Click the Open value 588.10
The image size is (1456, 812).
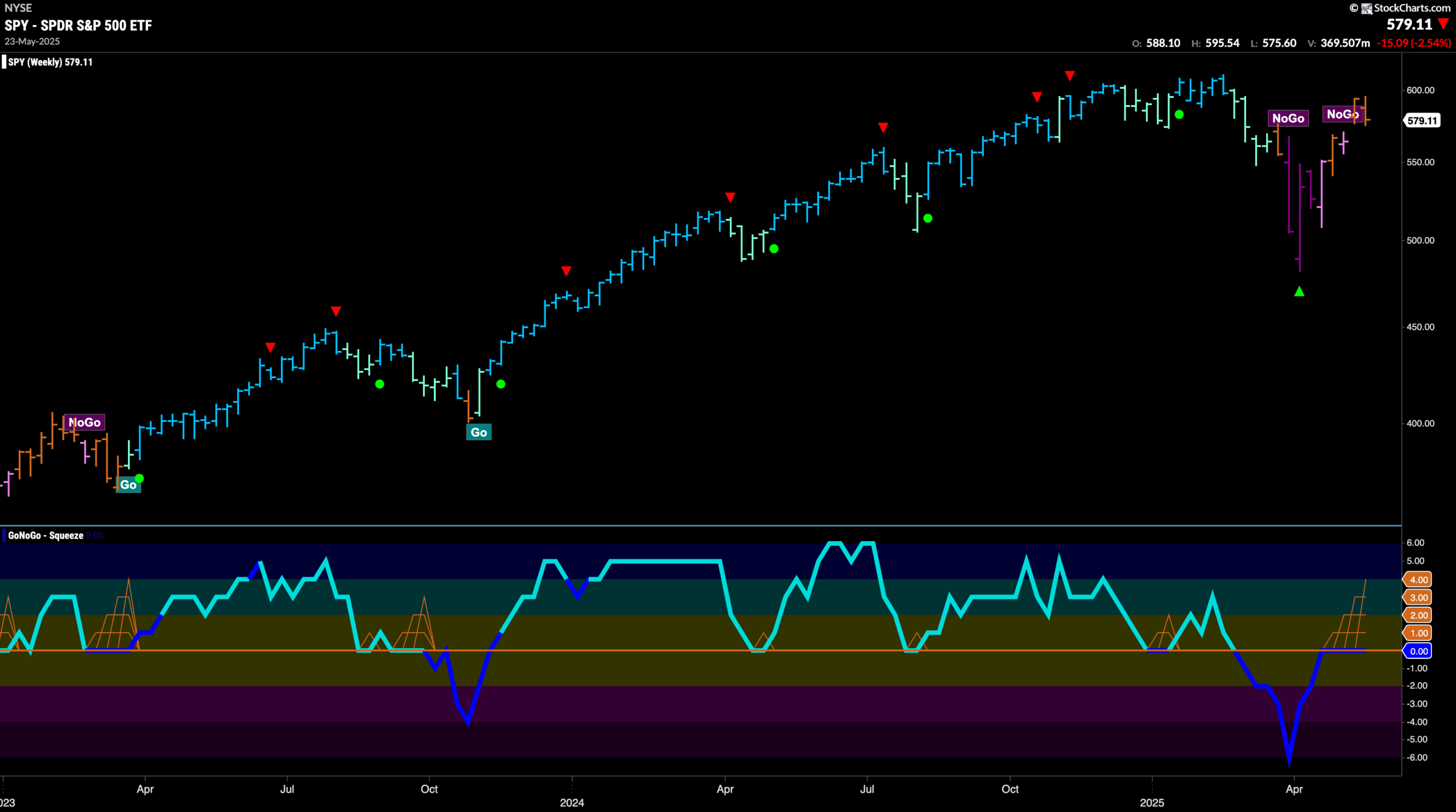[1163, 43]
